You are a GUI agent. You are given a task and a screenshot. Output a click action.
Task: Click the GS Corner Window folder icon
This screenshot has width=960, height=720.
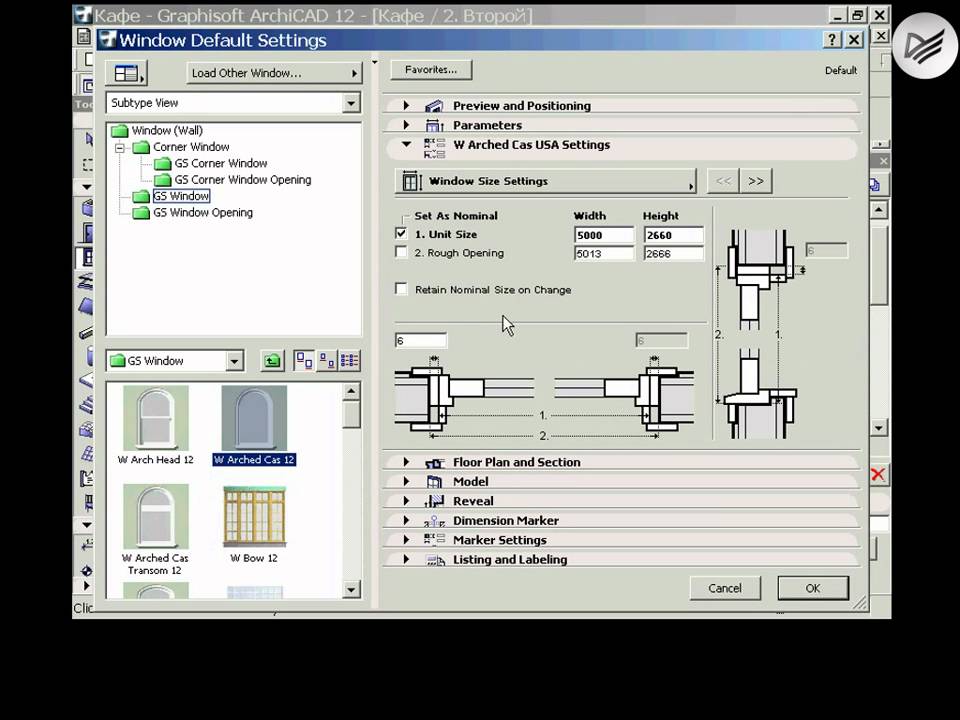[162, 163]
